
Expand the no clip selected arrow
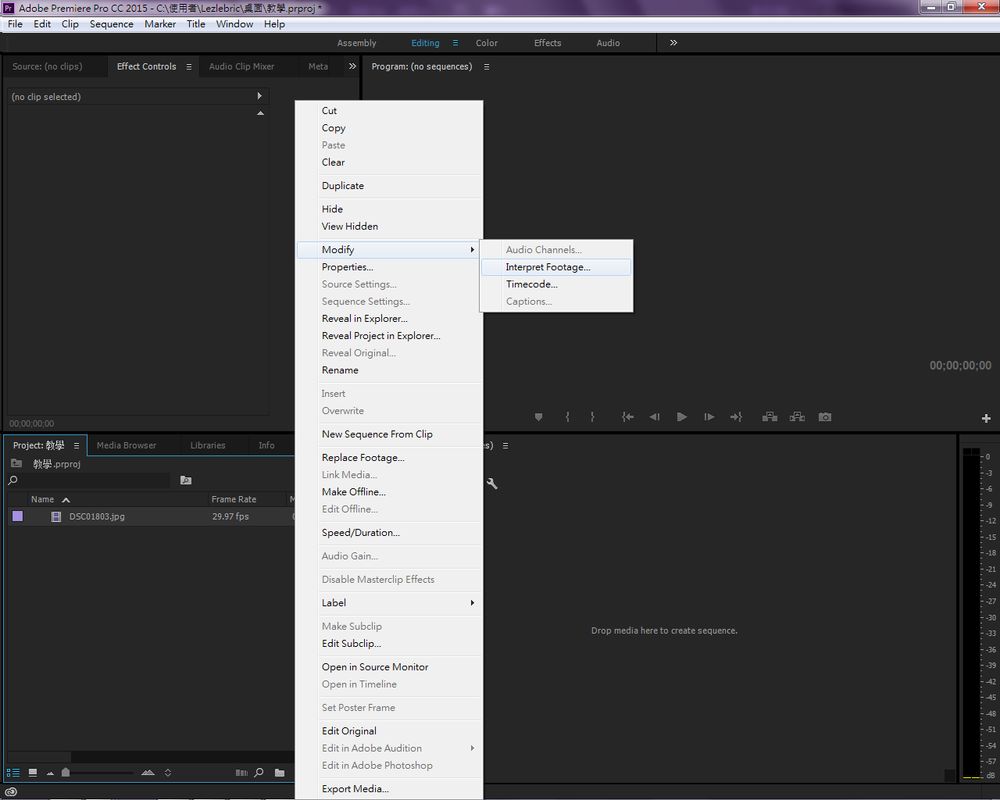(x=259, y=96)
